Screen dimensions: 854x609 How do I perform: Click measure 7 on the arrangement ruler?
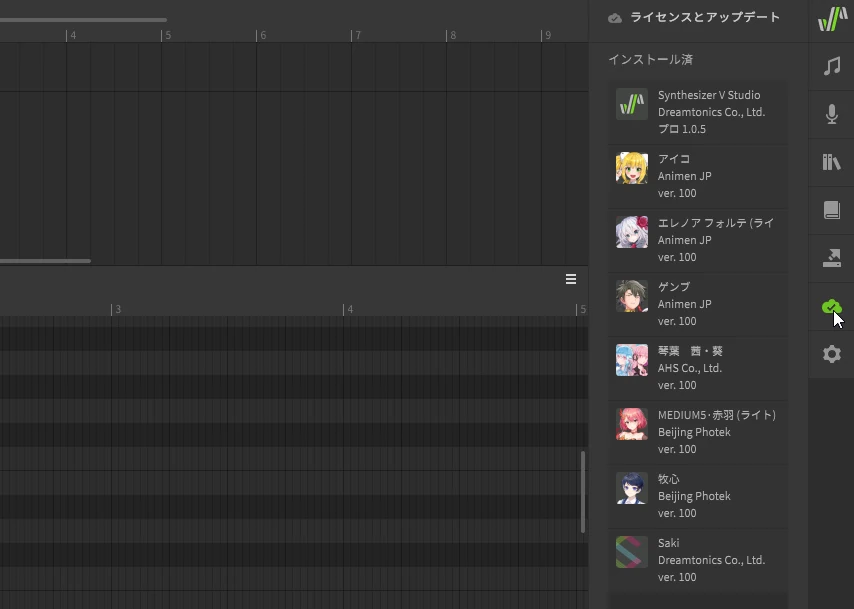click(x=356, y=35)
